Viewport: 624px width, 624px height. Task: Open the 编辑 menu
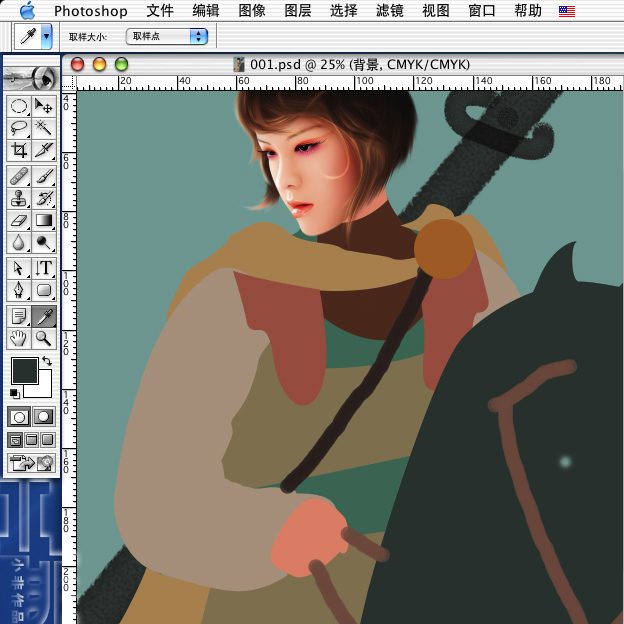coord(206,11)
